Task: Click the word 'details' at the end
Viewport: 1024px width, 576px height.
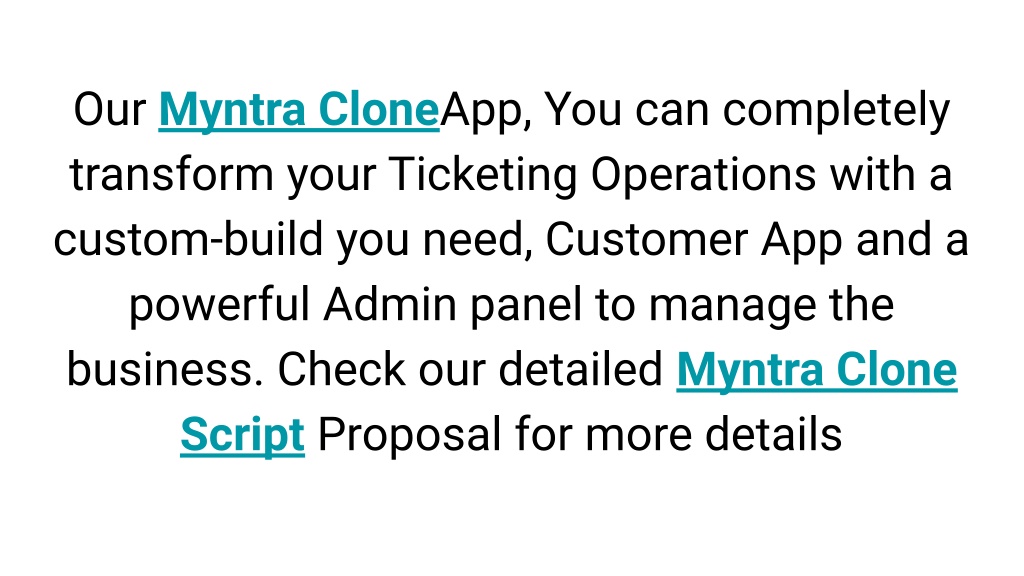Action: pyautogui.click(x=773, y=436)
